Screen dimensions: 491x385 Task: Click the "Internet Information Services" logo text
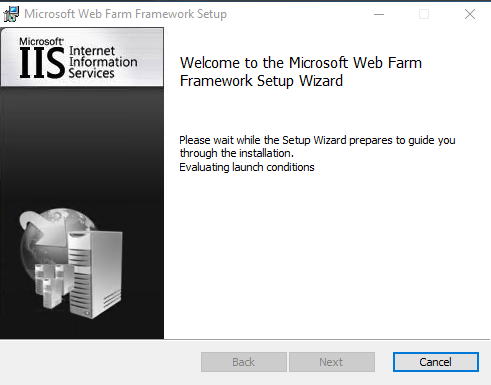click(103, 62)
